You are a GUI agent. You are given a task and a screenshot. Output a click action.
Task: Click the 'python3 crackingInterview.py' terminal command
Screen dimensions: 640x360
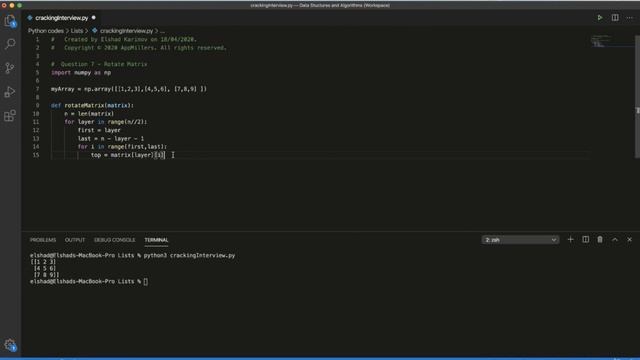pos(189,256)
